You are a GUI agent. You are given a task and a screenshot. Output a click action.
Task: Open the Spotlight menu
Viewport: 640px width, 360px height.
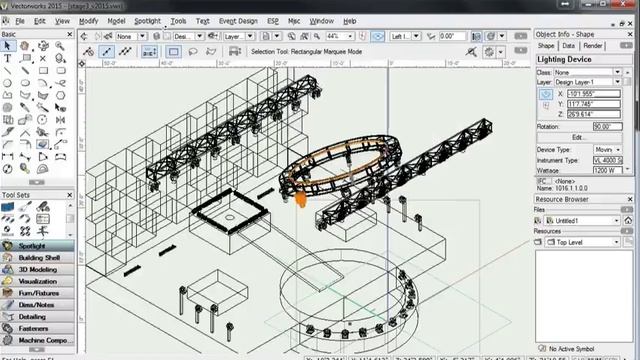(147, 21)
